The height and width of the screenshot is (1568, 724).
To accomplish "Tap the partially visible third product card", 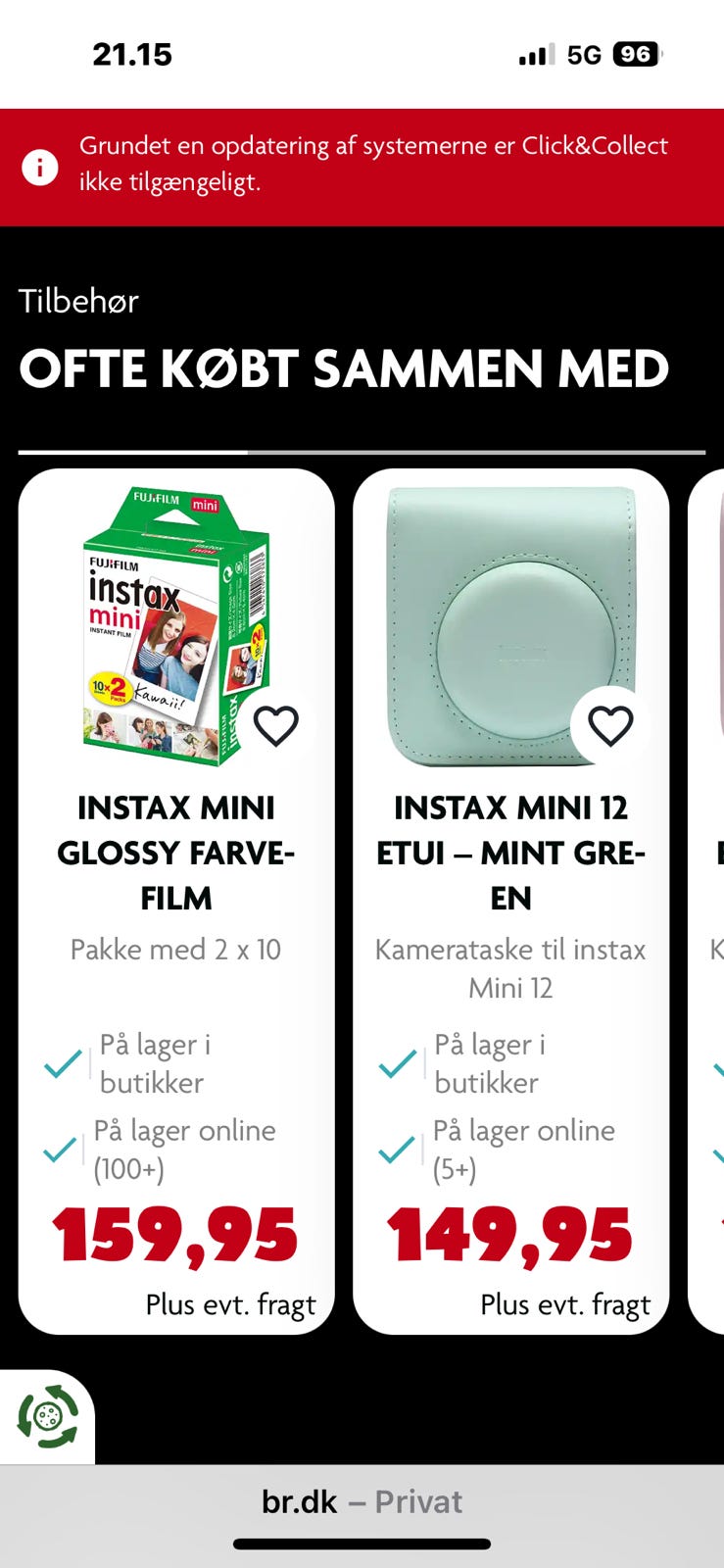I will coord(706,902).
